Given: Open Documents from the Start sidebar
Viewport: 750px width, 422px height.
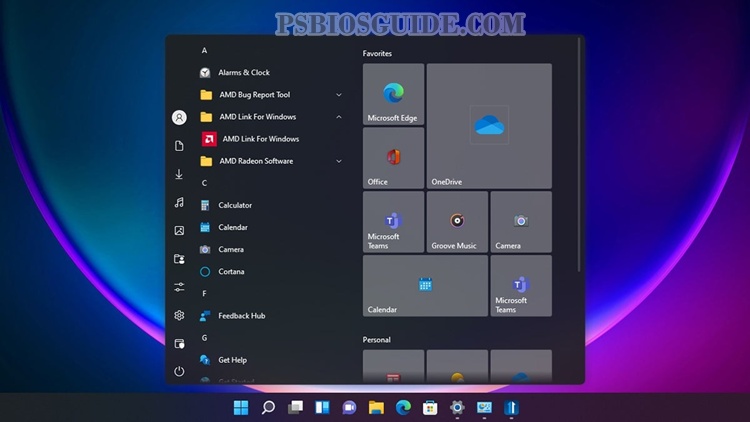Looking at the screenshot, I should 179,145.
